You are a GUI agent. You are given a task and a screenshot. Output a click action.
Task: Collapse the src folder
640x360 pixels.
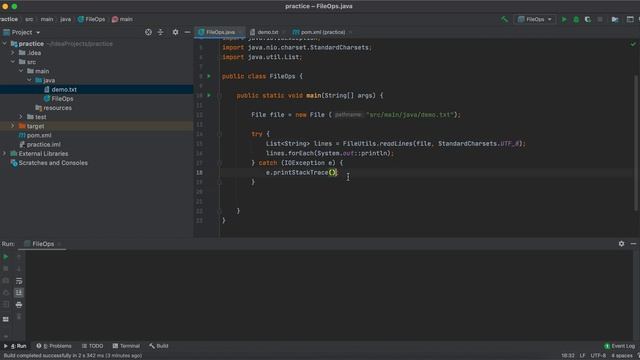[13, 62]
